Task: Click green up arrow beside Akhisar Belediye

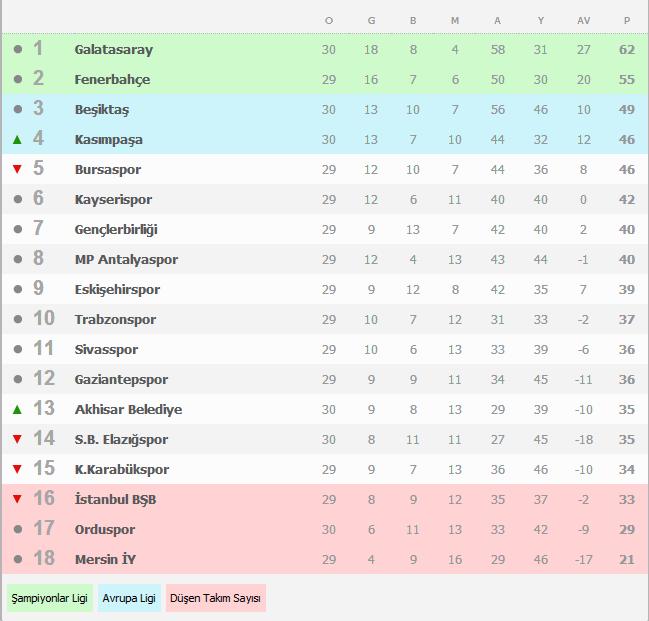Action: (17, 410)
